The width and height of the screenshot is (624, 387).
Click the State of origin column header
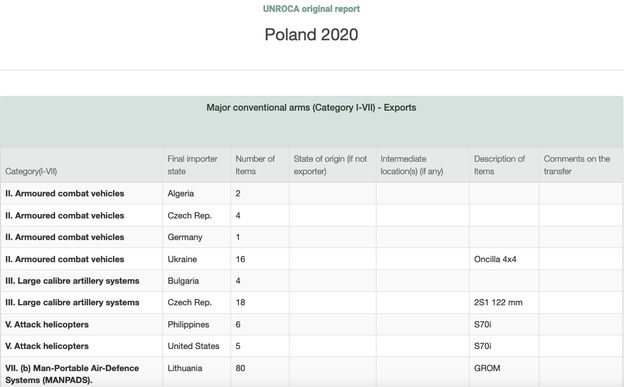click(330, 165)
